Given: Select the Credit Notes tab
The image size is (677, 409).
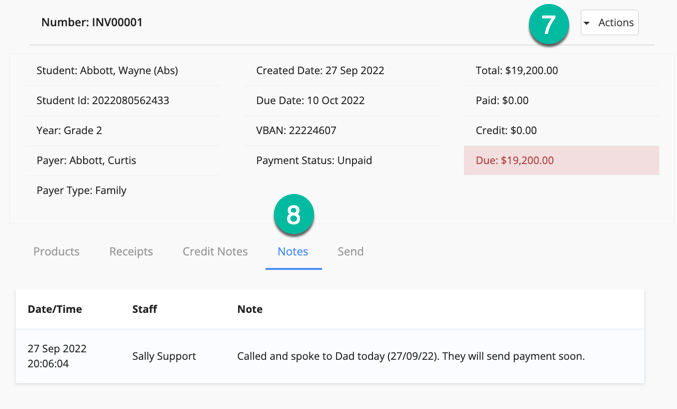Looking at the screenshot, I should point(215,251).
